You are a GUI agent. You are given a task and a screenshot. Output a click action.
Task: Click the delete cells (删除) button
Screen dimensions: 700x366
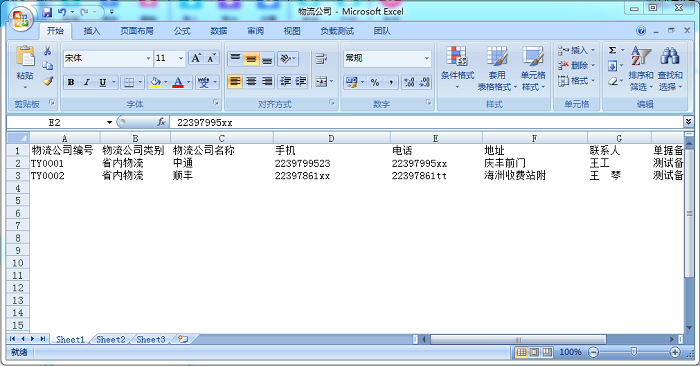576,66
